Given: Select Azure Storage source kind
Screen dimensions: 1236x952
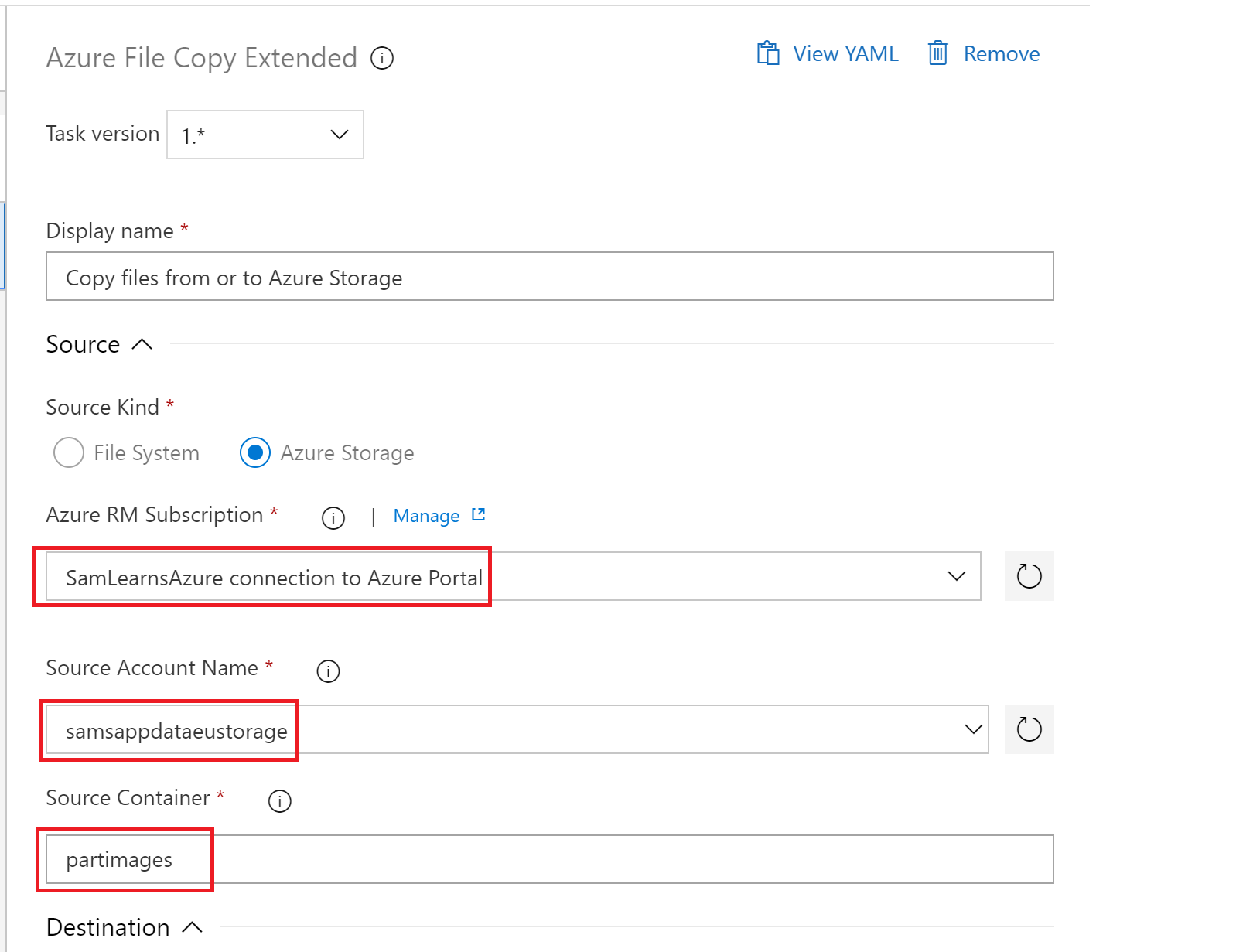Looking at the screenshot, I should pyautogui.click(x=255, y=452).
